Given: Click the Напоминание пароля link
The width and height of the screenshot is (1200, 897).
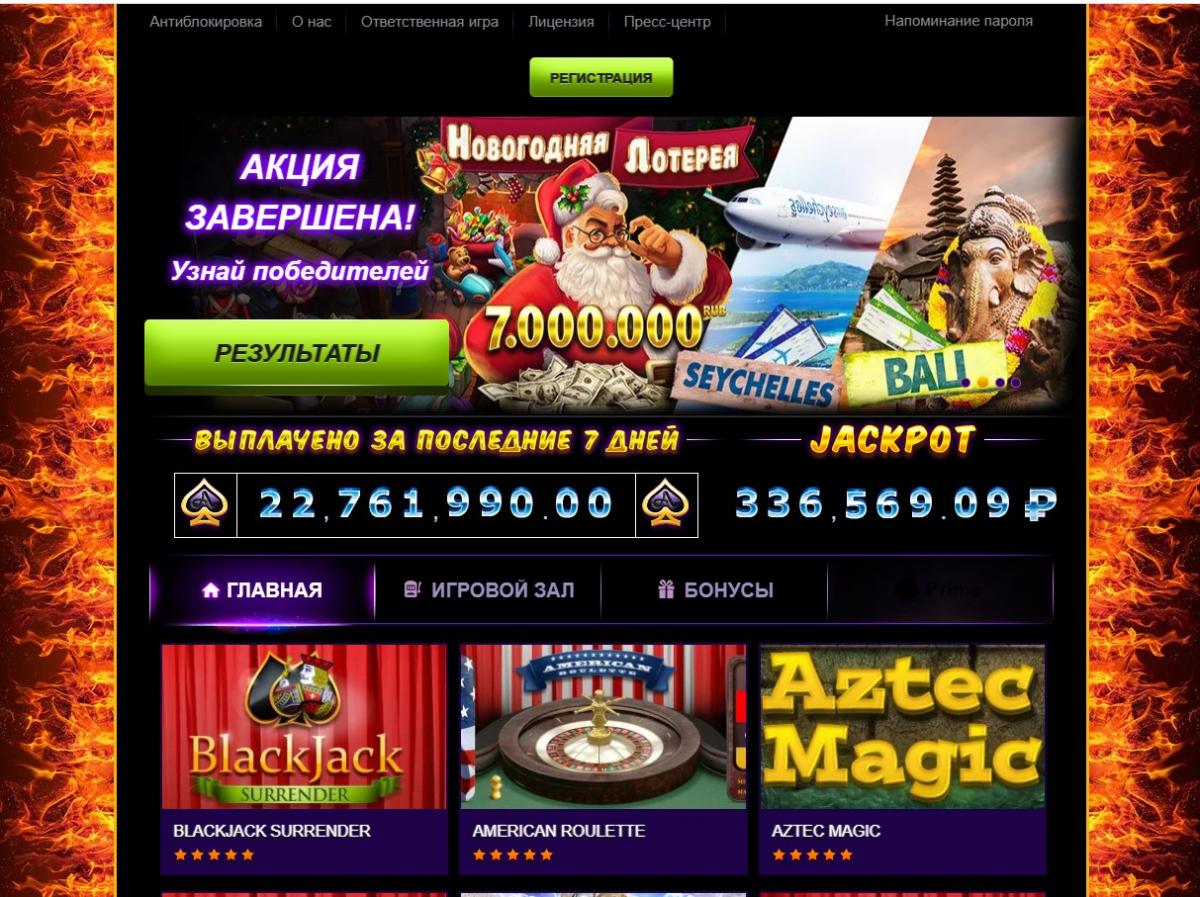Looking at the screenshot, I should (x=959, y=20).
